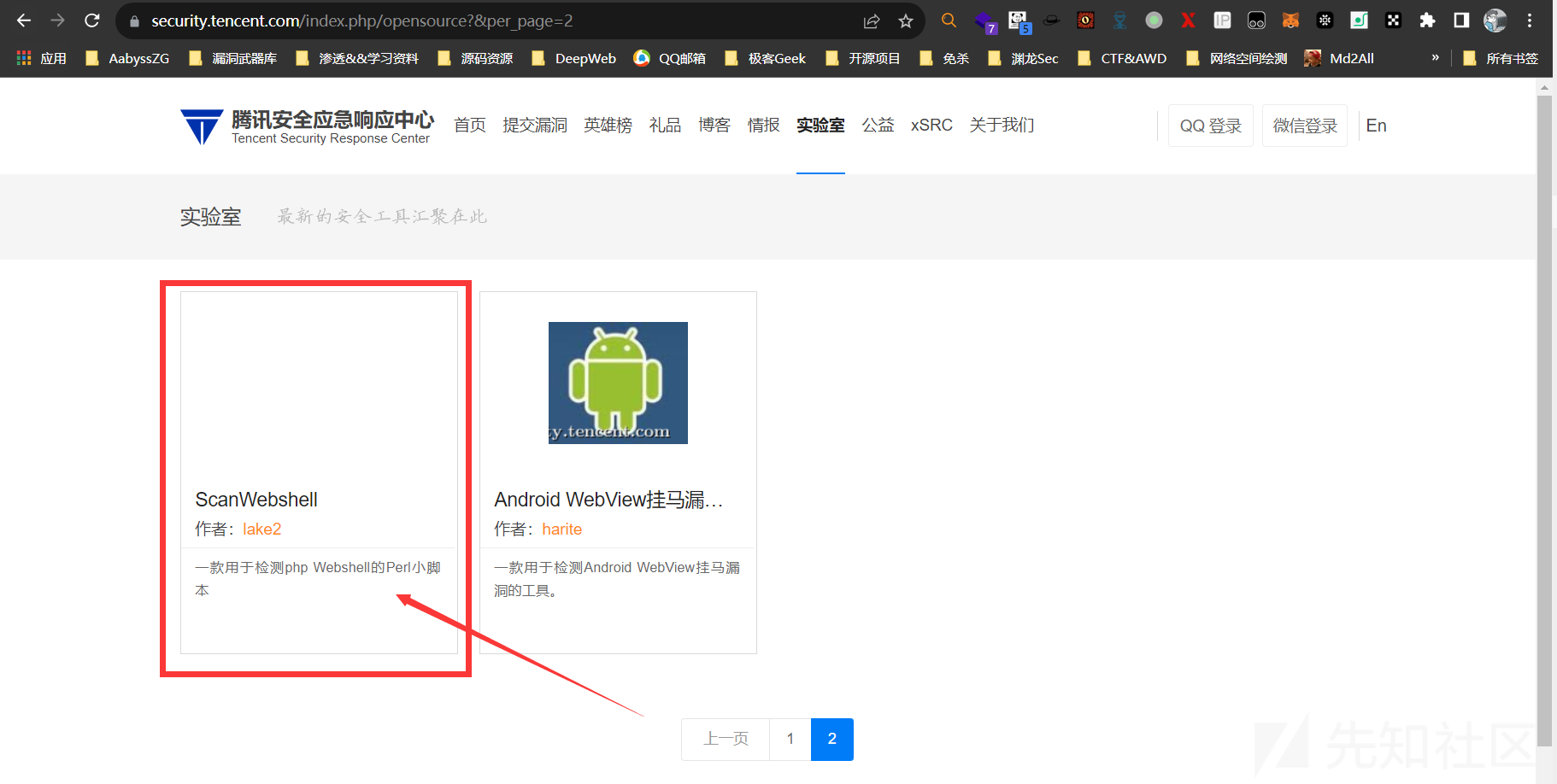Open the MetaMask fox extension
Viewport: 1557px width, 784px height.
point(1290,20)
